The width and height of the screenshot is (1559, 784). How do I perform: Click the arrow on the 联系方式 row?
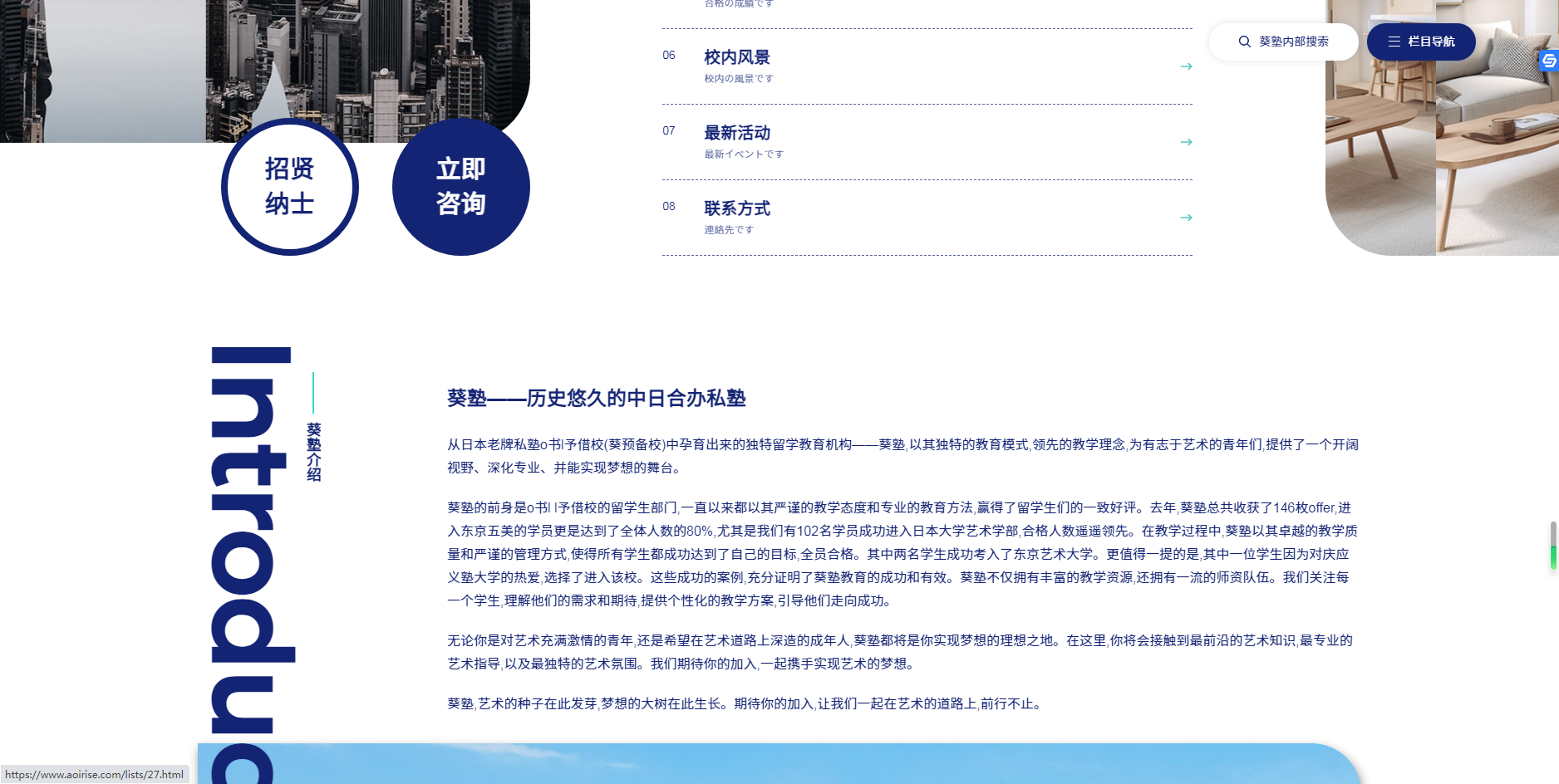tap(1186, 218)
